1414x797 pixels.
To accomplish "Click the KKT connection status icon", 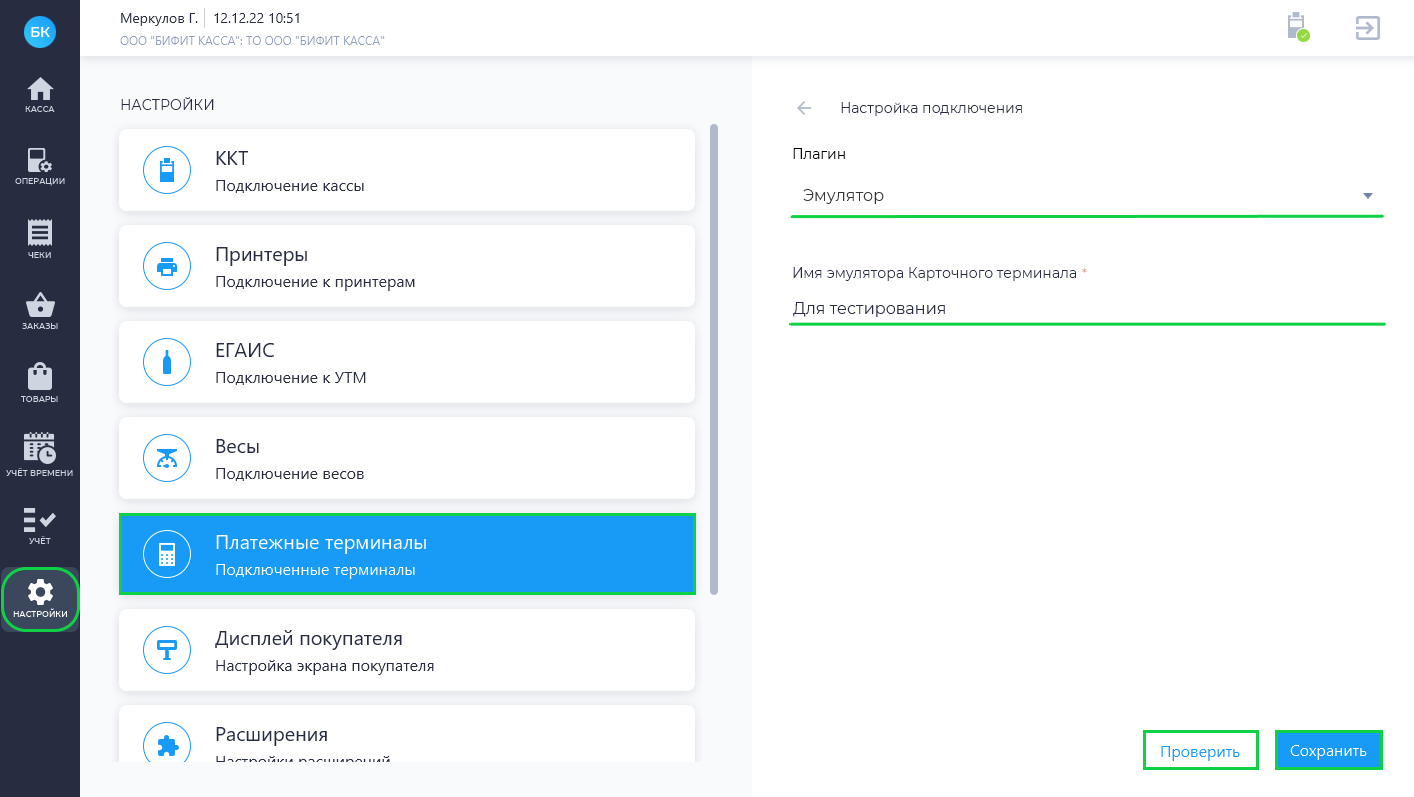I will pyautogui.click(x=1297, y=27).
